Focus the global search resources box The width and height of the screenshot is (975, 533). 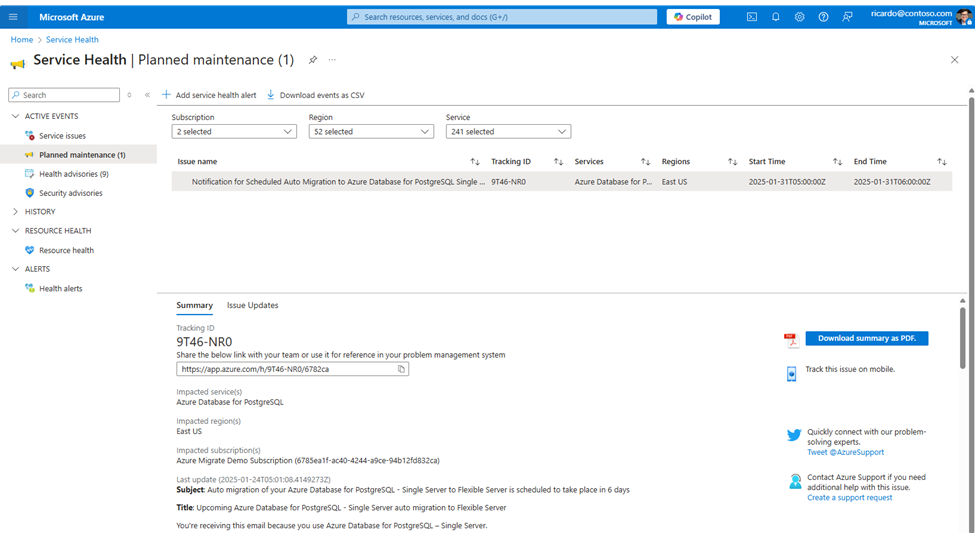click(x=502, y=17)
